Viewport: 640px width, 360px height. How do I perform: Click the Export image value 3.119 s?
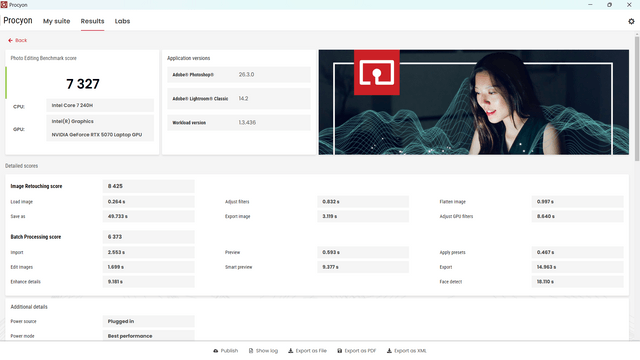[363, 216]
